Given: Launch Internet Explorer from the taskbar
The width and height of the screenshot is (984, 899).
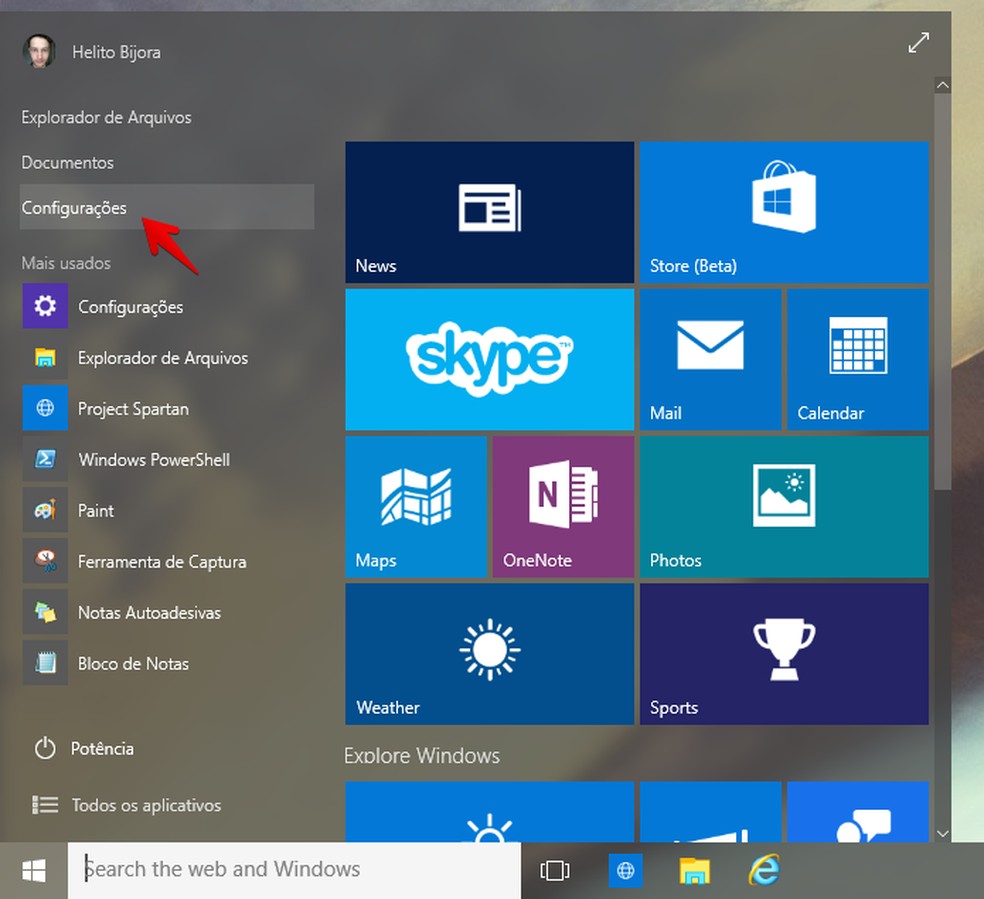Looking at the screenshot, I should pos(764,870).
